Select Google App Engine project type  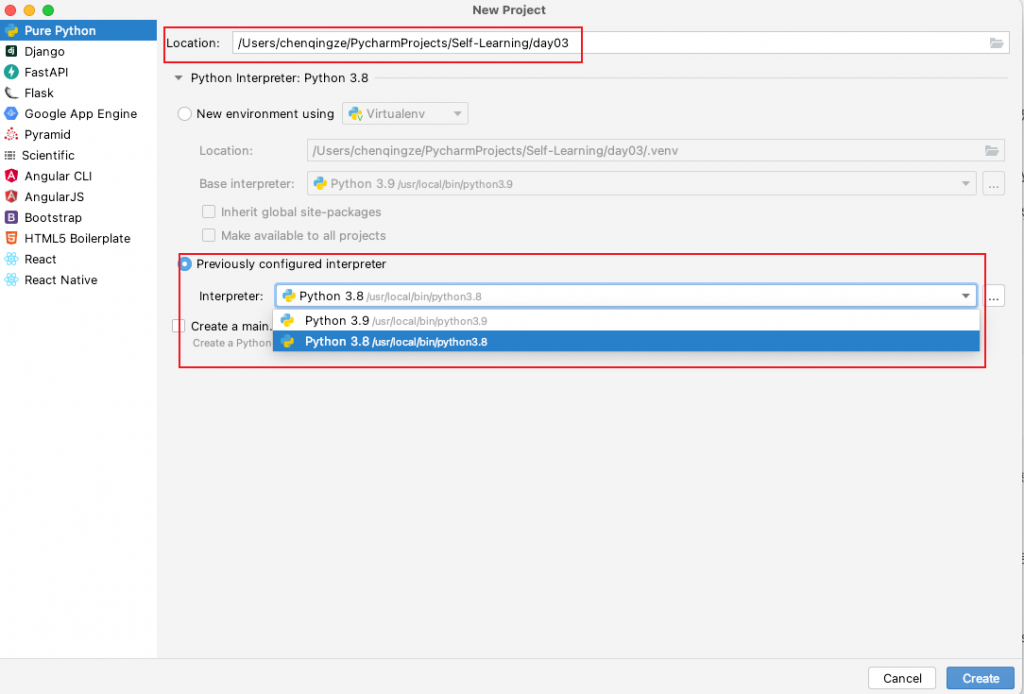(78, 114)
